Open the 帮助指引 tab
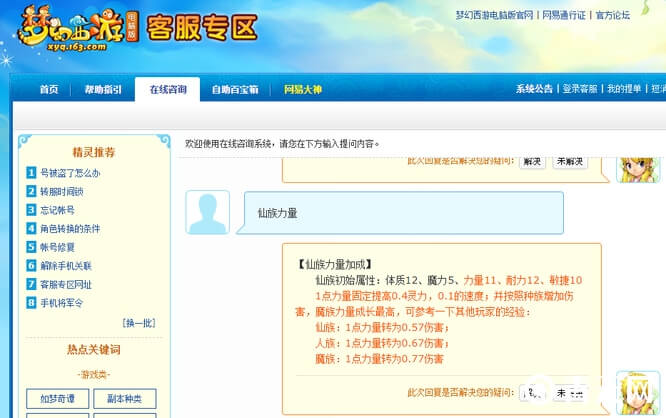 tap(103, 90)
